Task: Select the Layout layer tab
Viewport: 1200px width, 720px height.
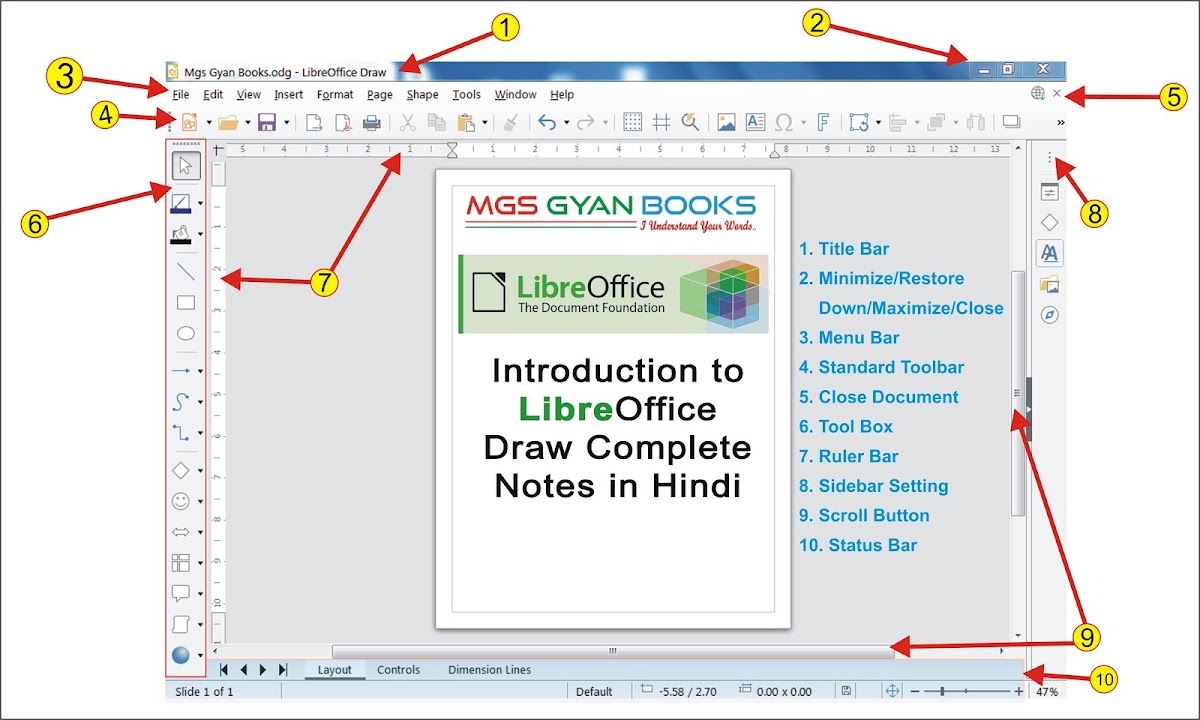Action: (334, 670)
